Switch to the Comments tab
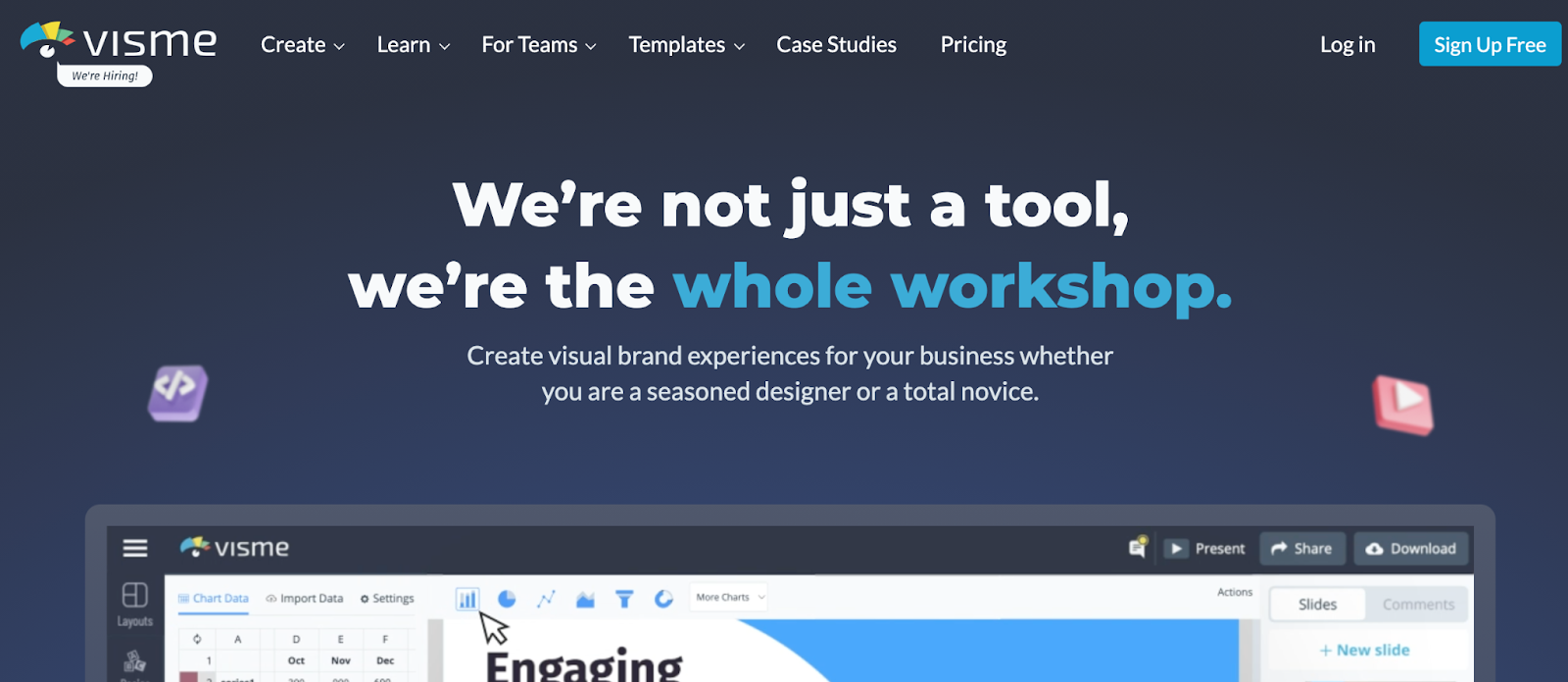The width and height of the screenshot is (1568, 682). coord(1418,605)
